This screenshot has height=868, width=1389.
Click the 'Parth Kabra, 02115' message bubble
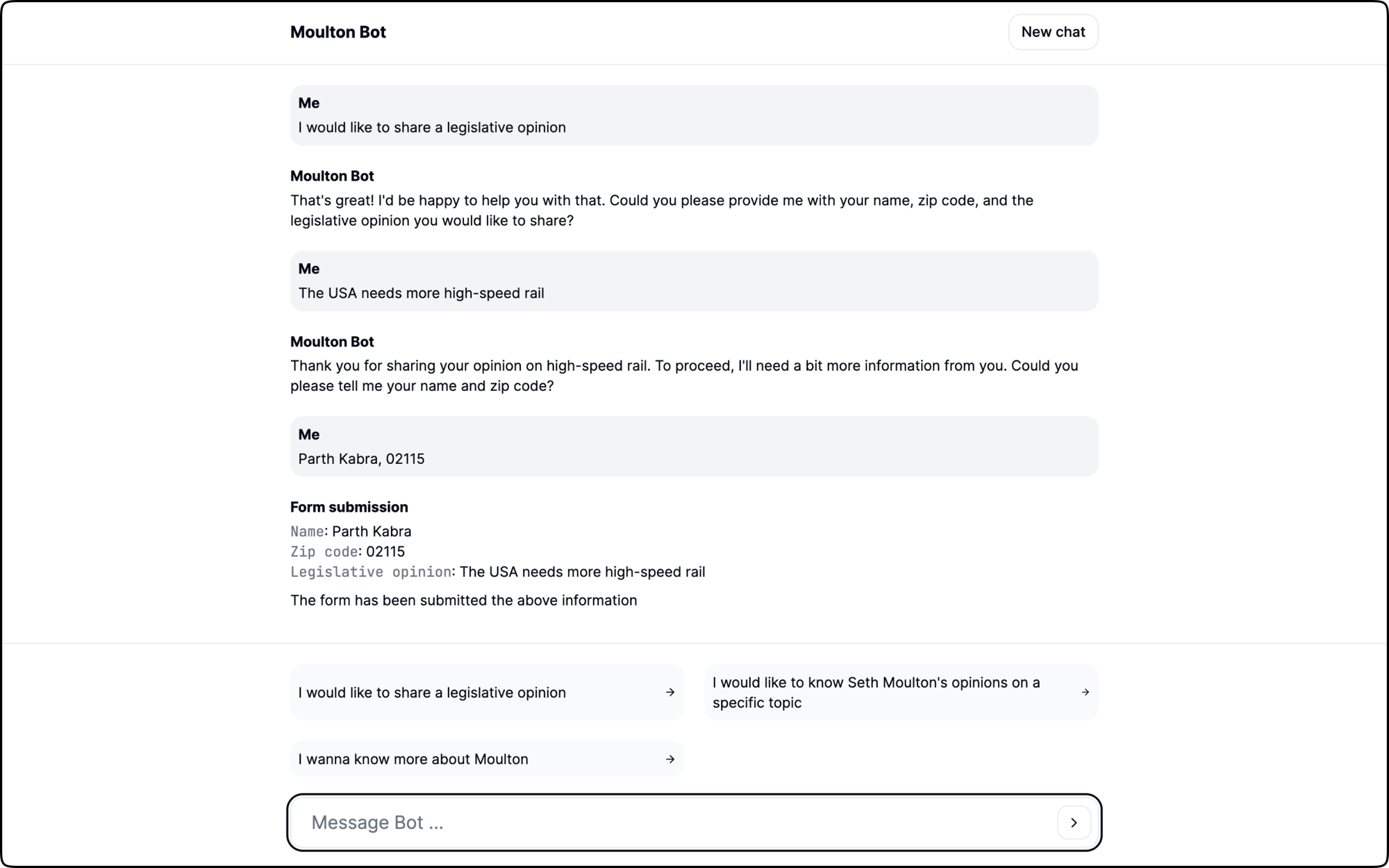click(694, 446)
